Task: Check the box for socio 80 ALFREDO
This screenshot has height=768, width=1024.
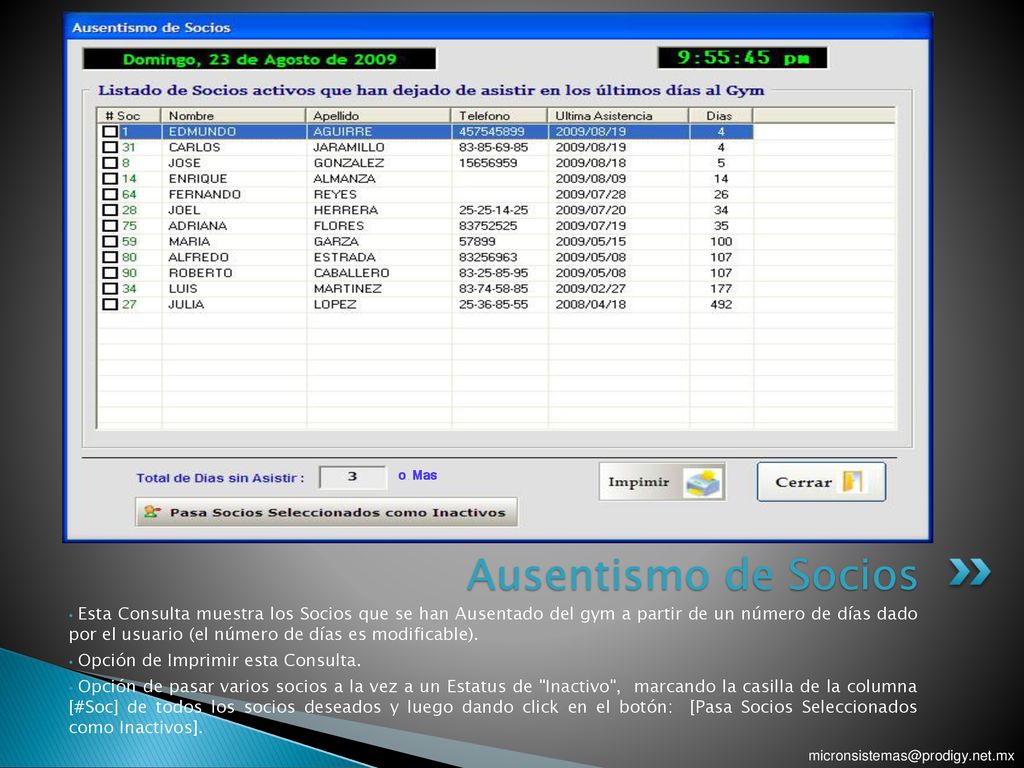Action: (x=110, y=257)
